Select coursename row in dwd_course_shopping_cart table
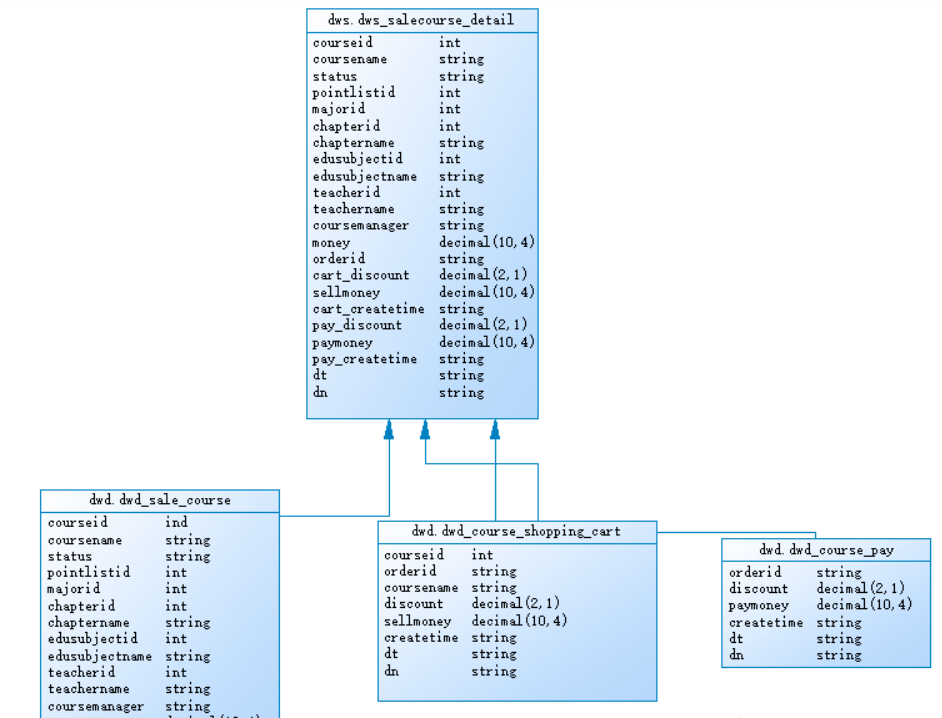Screen dimensions: 942x718 (x=517, y=588)
